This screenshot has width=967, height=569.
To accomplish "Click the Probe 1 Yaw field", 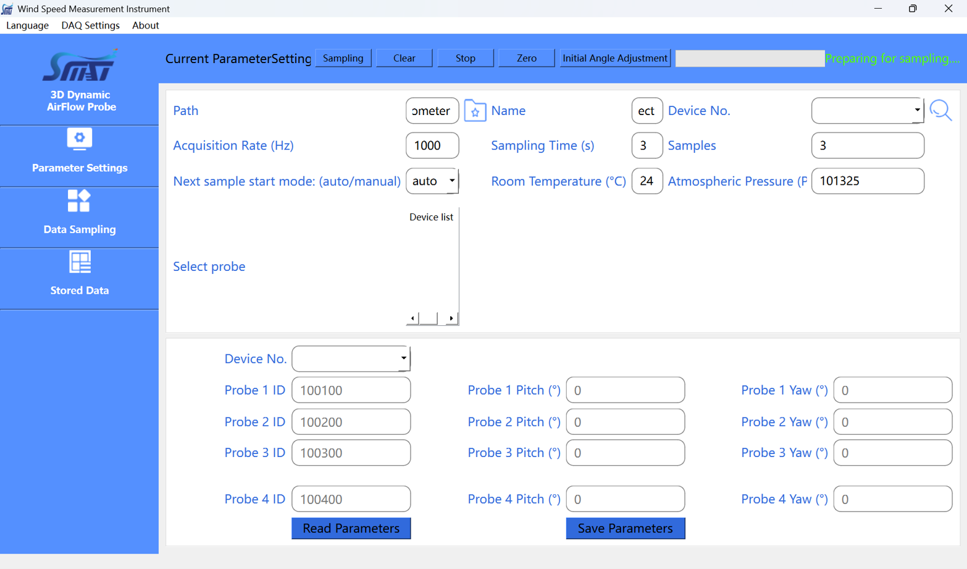I will click(x=892, y=390).
